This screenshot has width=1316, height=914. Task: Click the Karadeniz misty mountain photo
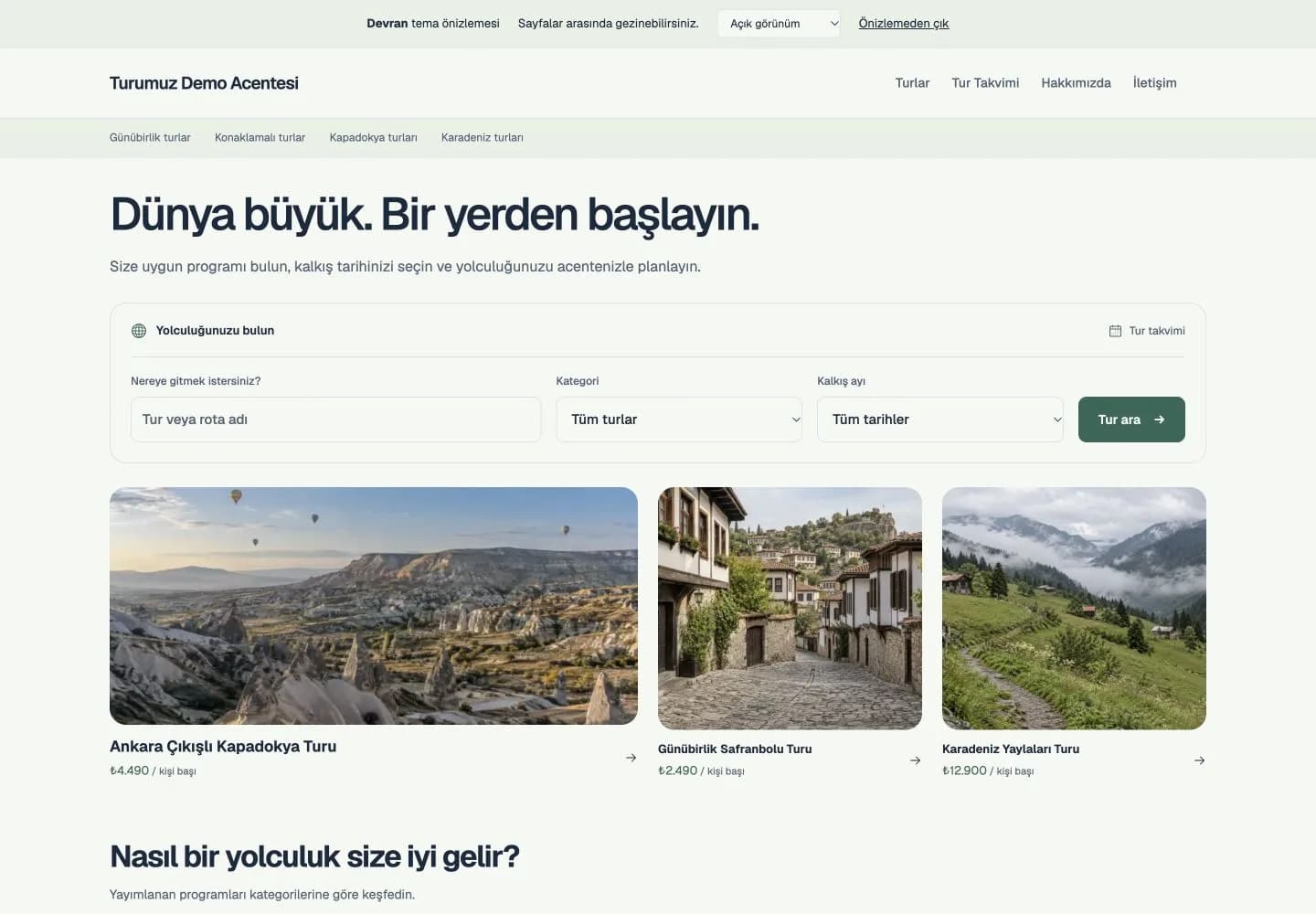click(x=1074, y=609)
